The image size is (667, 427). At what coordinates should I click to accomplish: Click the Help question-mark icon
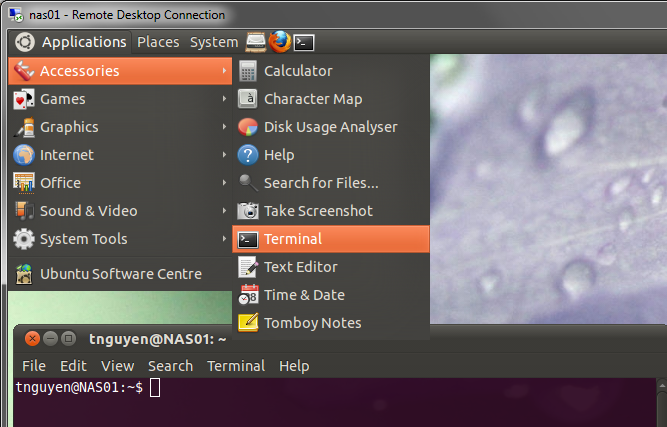pyautogui.click(x=248, y=155)
